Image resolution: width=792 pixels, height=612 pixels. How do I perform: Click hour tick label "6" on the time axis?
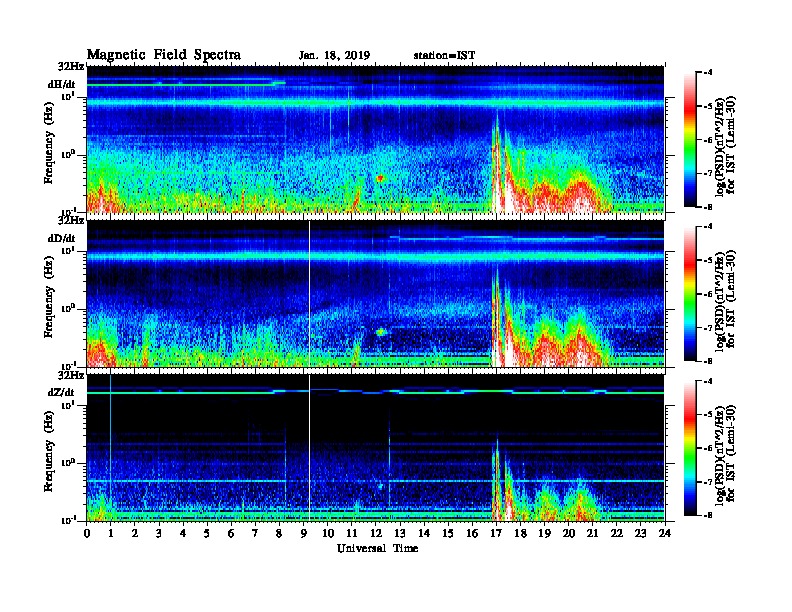(231, 534)
